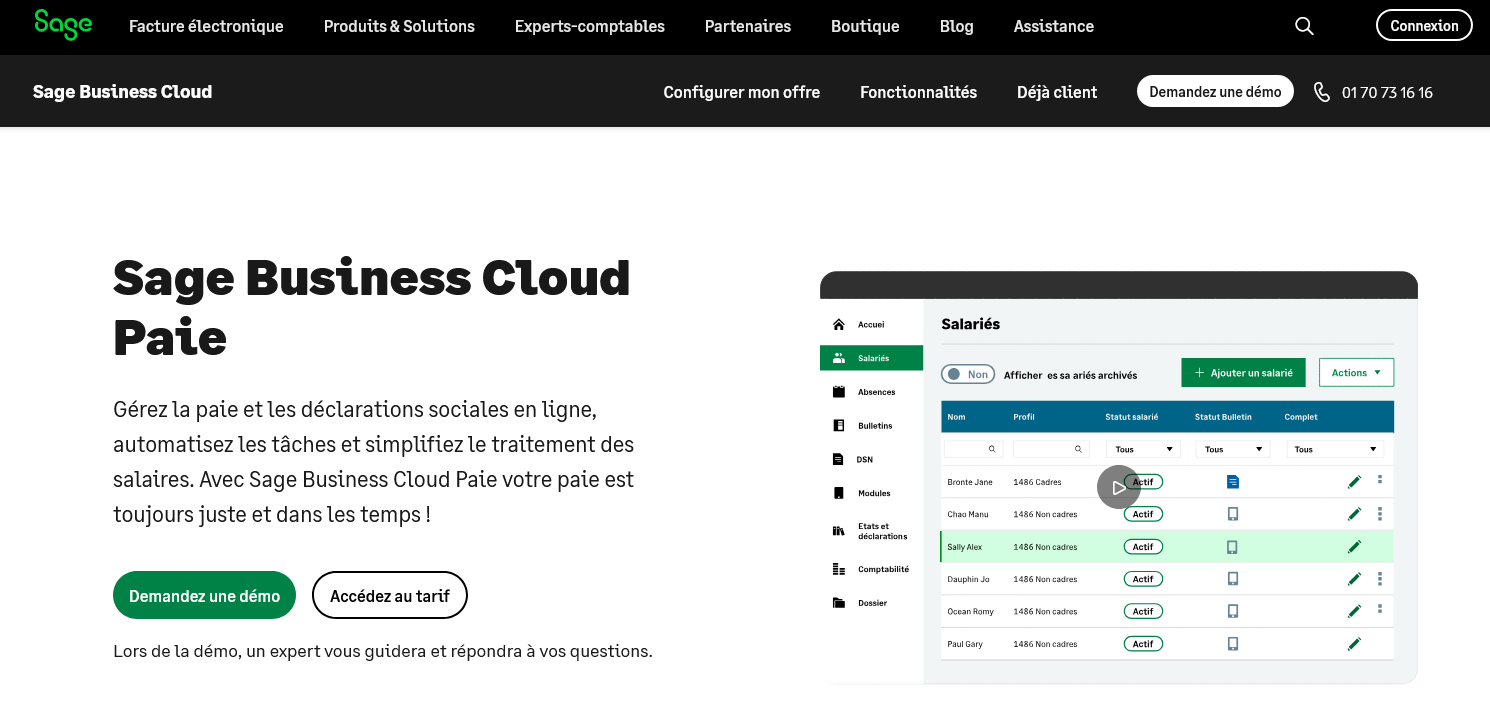Click the phone handset icon
Viewport: 1490px width, 714px height.
click(1322, 92)
